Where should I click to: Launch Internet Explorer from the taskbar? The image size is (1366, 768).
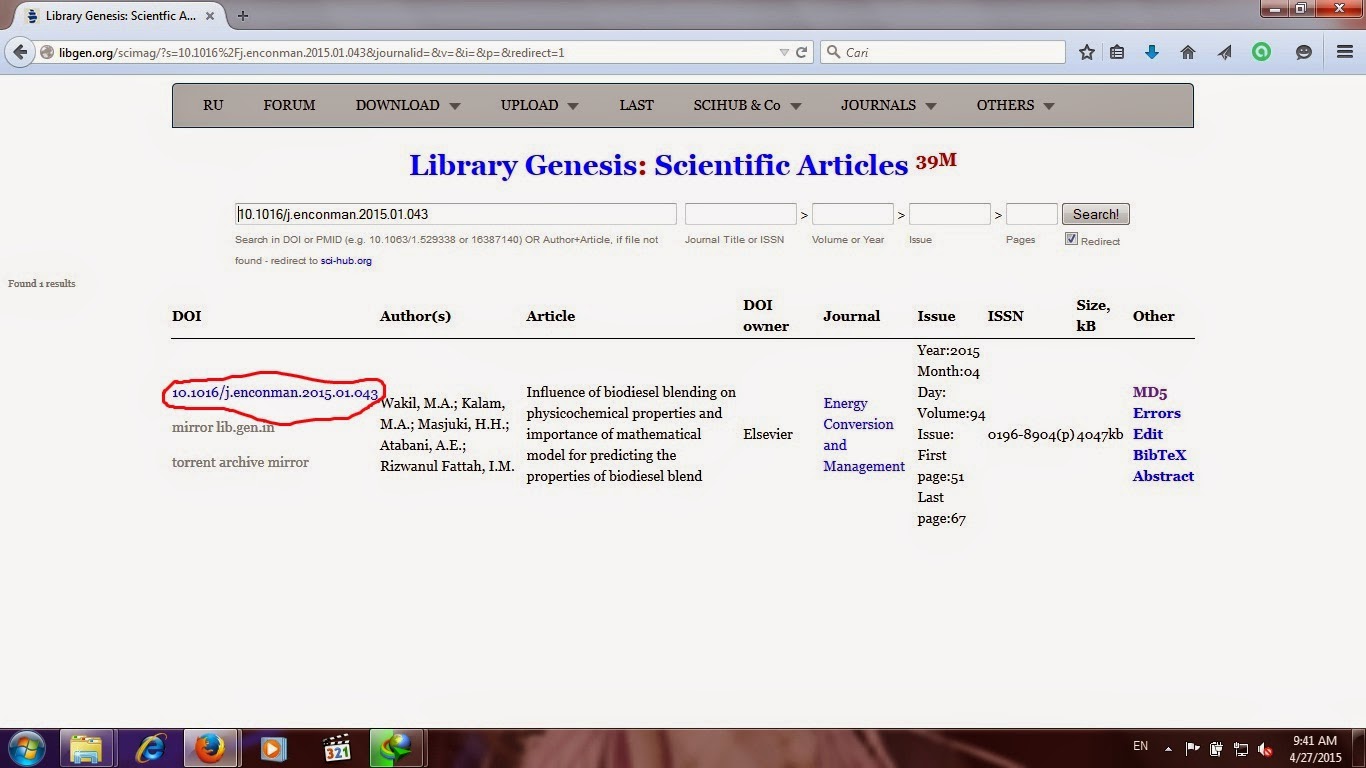pos(150,748)
